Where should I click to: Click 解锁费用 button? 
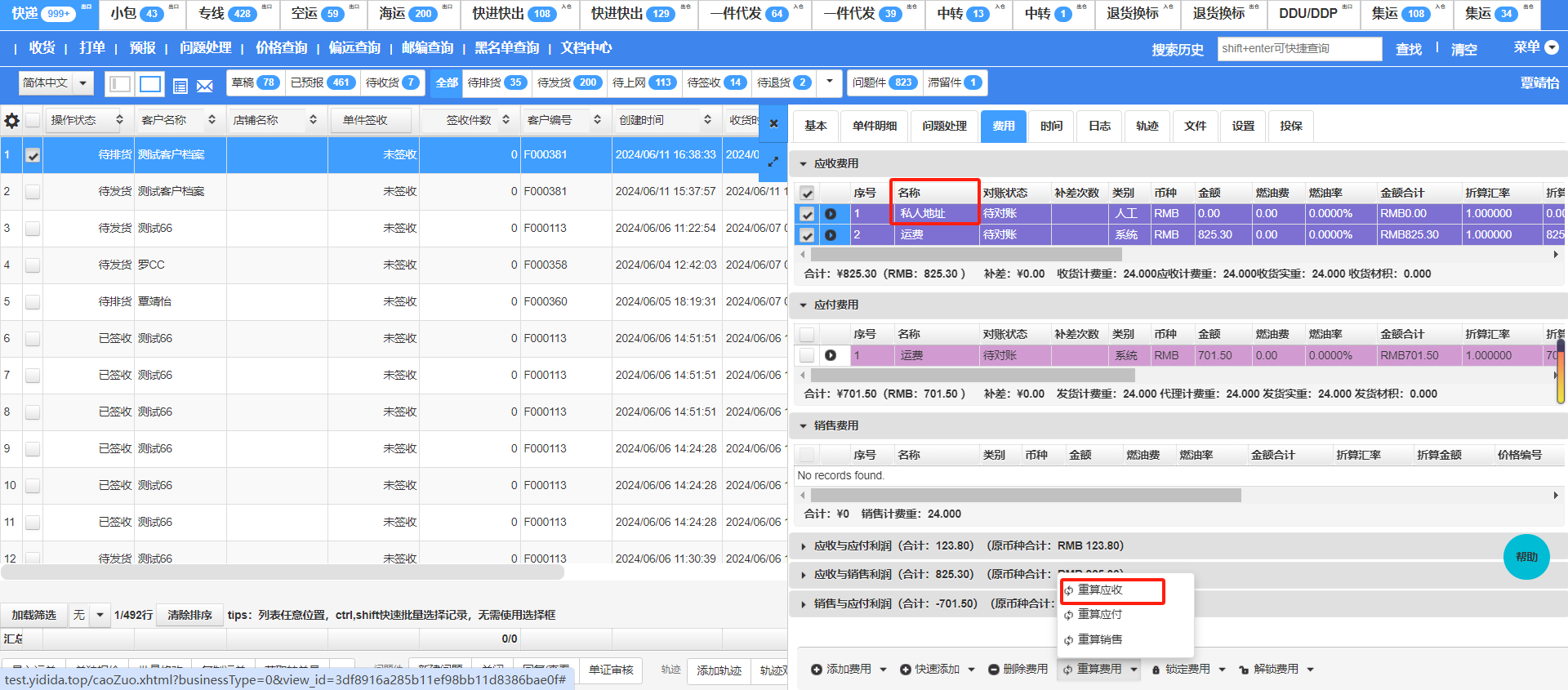click(x=1269, y=669)
